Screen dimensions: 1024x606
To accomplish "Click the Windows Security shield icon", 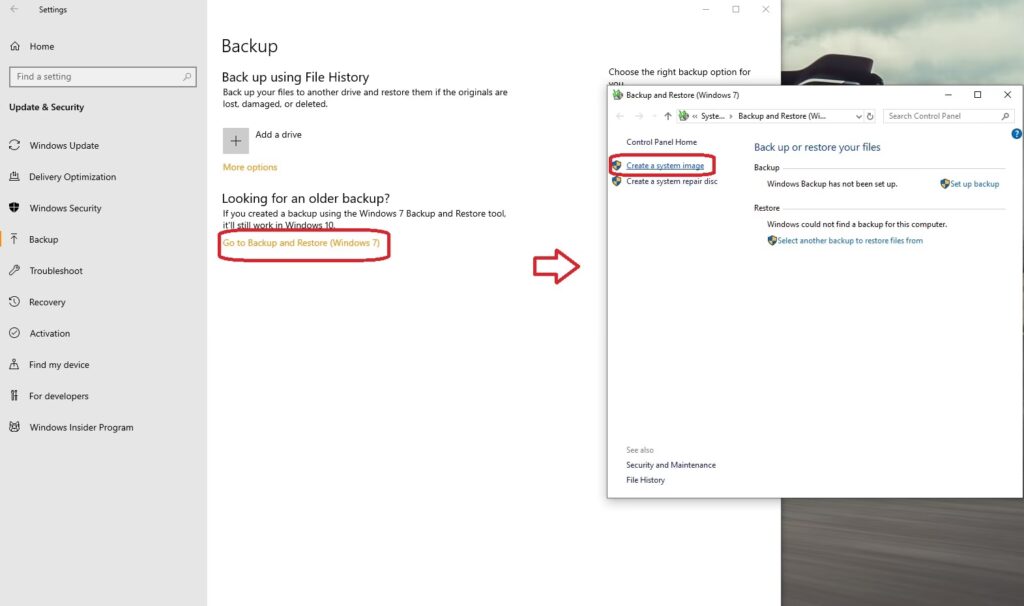I will [14, 208].
